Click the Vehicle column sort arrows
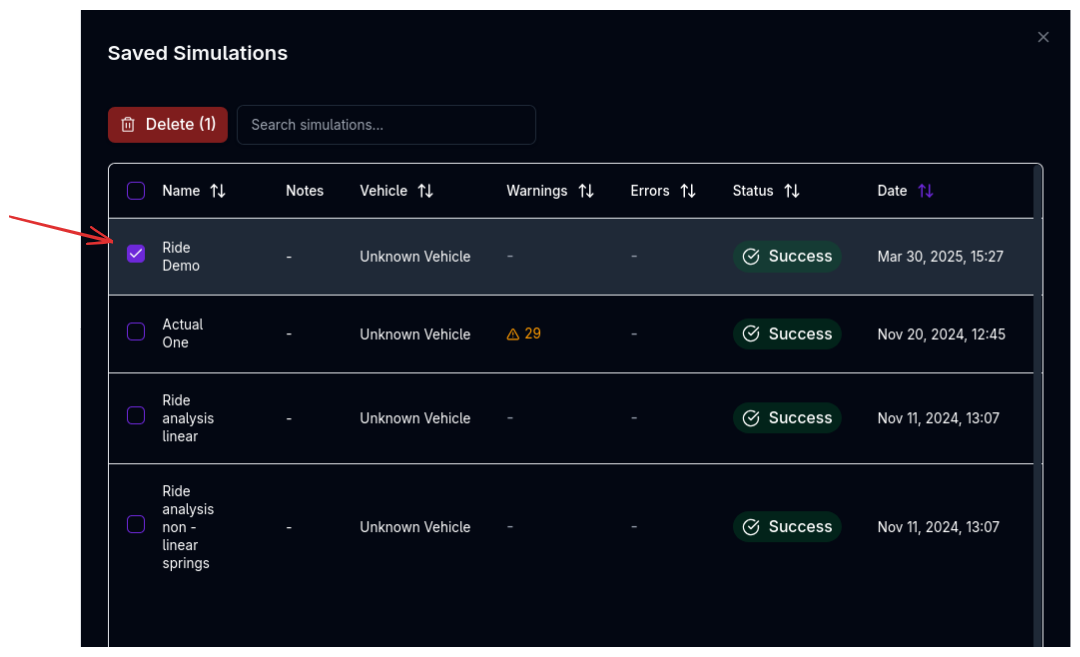This screenshot has height=657, width=1080. (426, 190)
